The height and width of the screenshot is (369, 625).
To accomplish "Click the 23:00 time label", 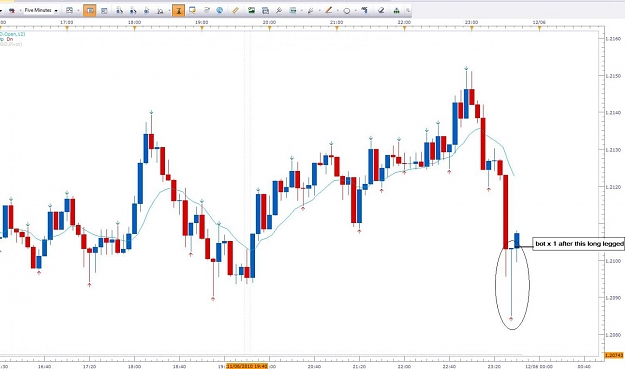I will [472, 23].
